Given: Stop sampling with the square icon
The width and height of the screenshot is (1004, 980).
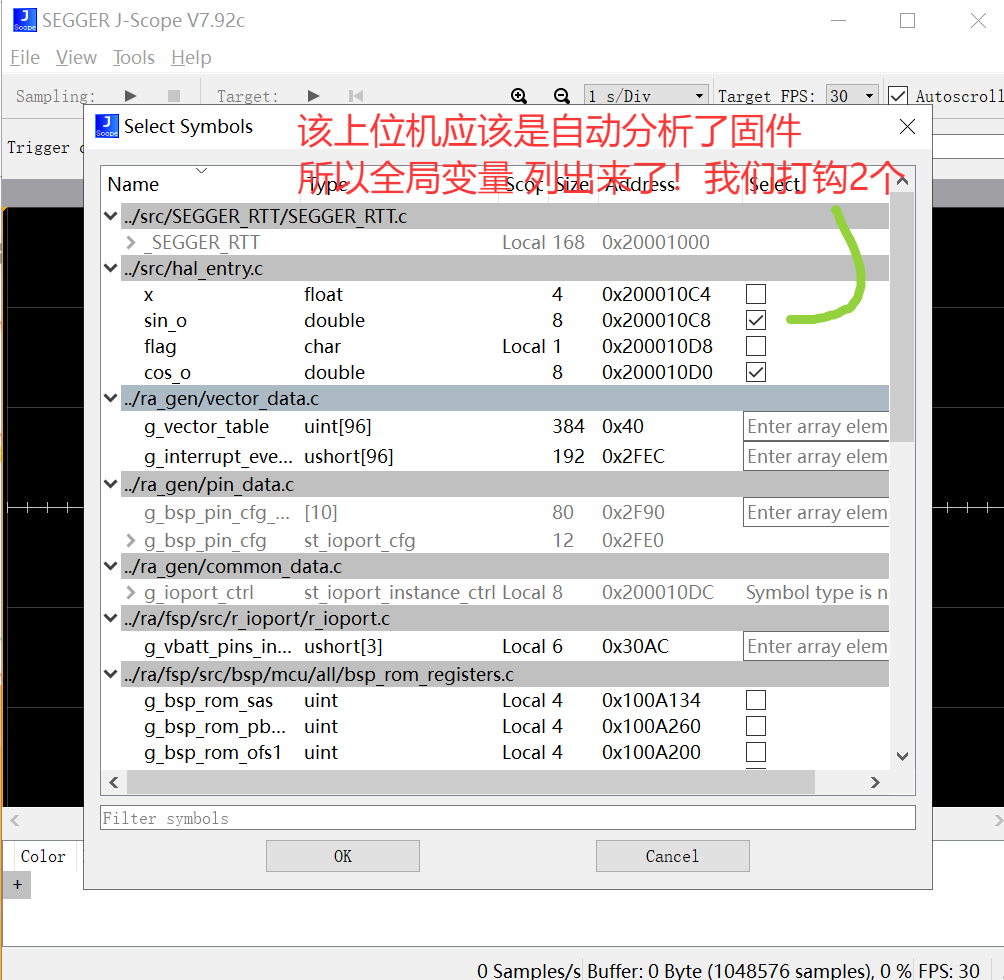Looking at the screenshot, I should pos(174,96).
